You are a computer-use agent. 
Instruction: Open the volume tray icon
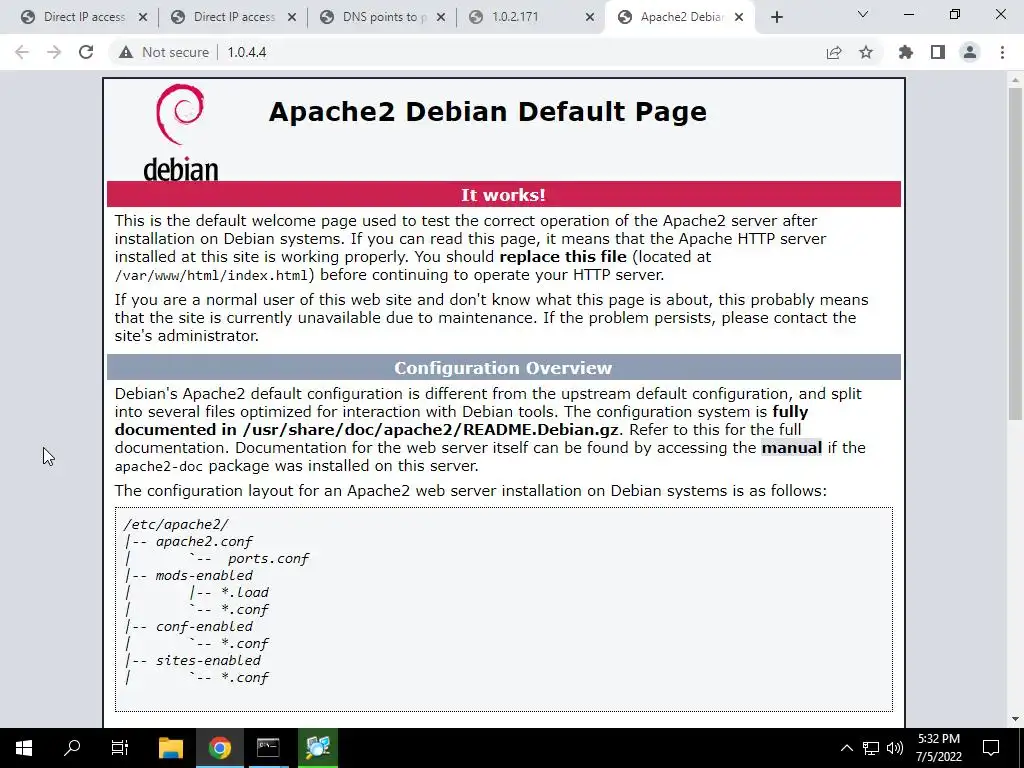pos(895,748)
